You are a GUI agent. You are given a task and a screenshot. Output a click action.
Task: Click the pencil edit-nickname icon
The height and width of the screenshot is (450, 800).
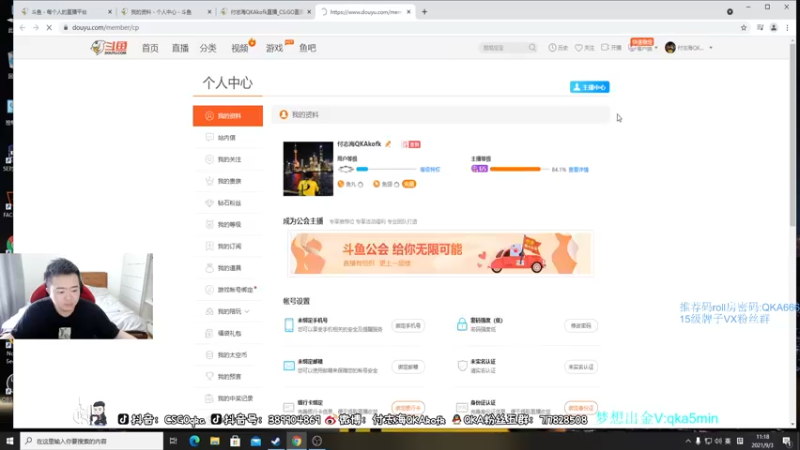pyautogui.click(x=388, y=144)
